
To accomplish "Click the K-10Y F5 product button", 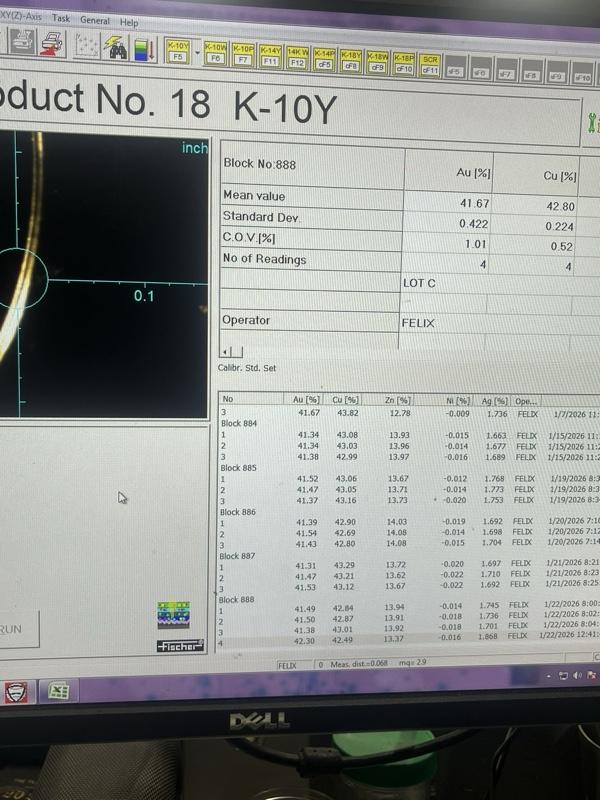I will coord(178,51).
